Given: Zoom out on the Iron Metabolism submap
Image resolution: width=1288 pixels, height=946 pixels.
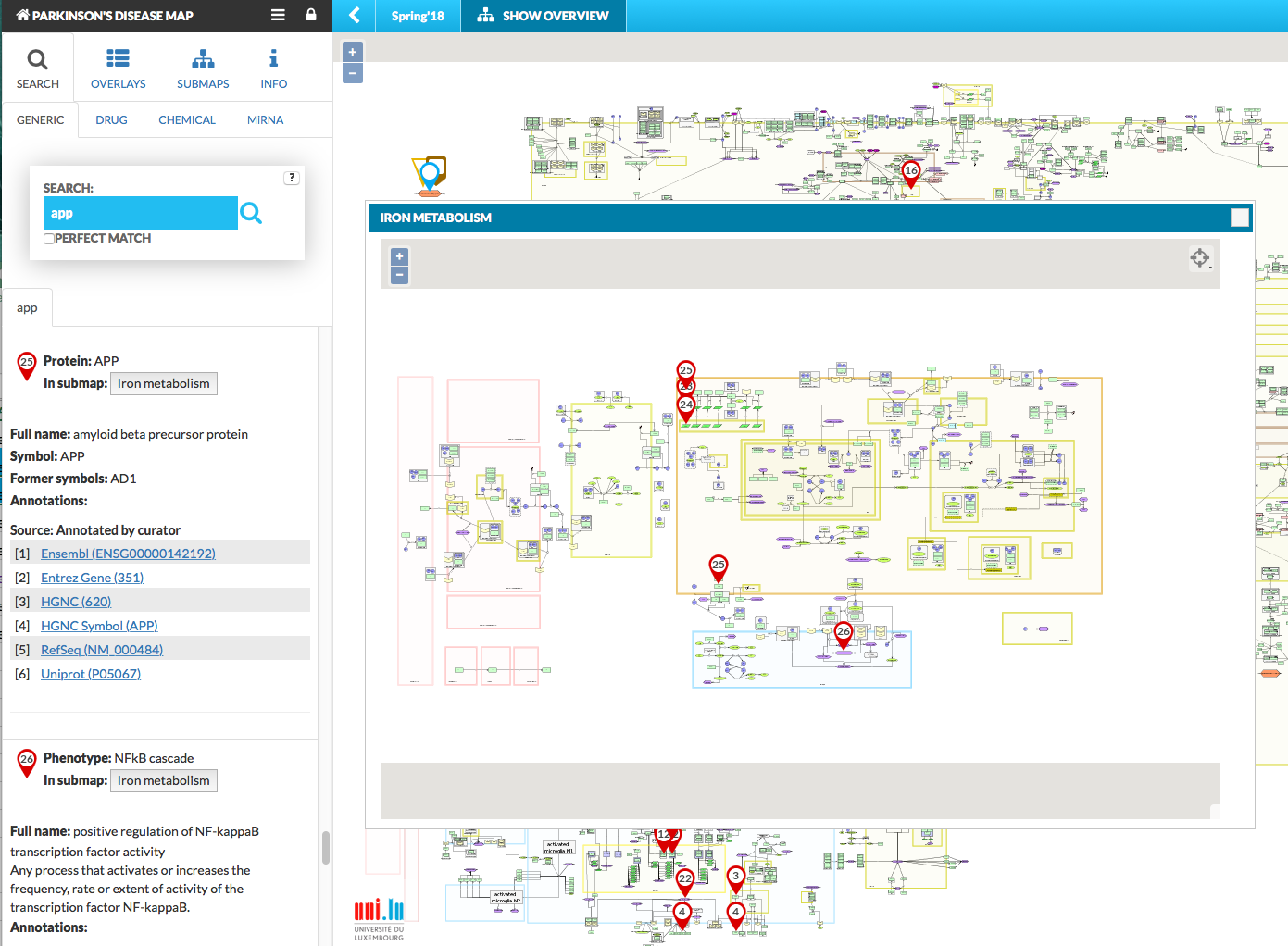Looking at the screenshot, I should pyautogui.click(x=399, y=275).
